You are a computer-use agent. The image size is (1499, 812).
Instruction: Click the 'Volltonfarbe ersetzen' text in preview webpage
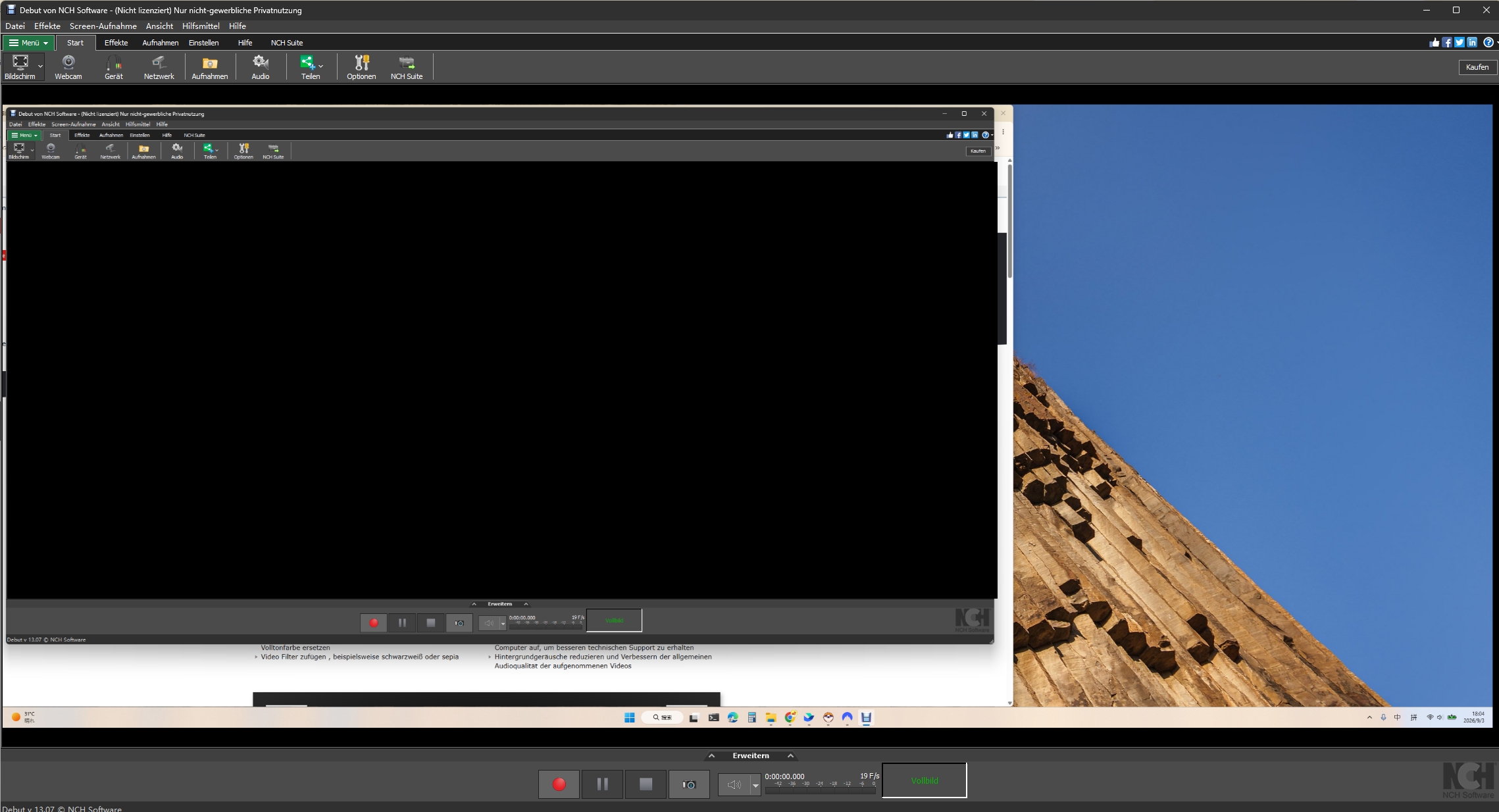(x=295, y=647)
